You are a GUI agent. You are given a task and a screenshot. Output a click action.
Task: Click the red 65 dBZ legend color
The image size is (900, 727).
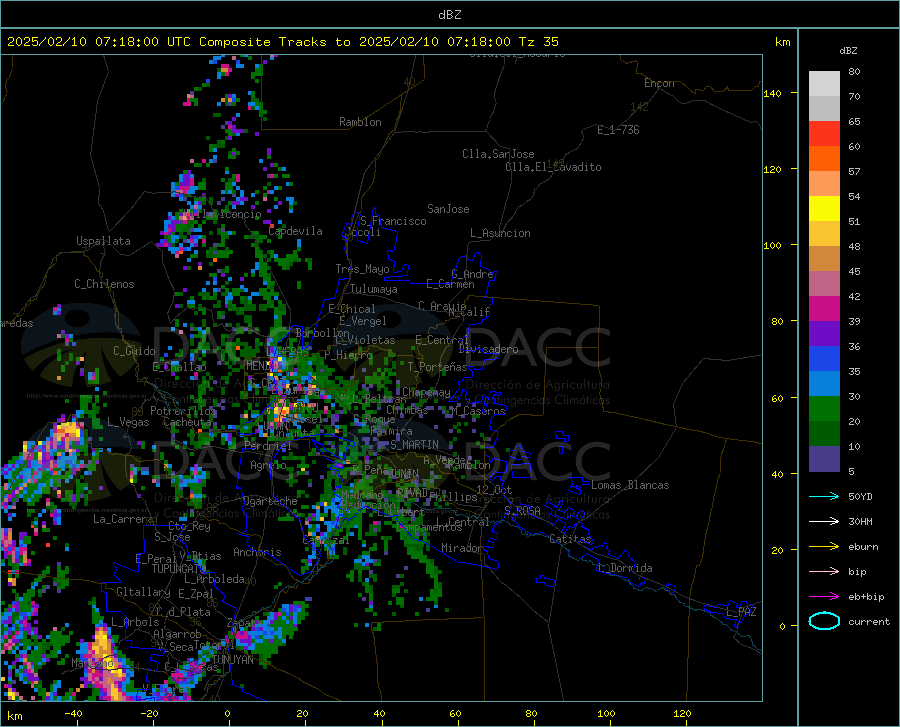(824, 133)
